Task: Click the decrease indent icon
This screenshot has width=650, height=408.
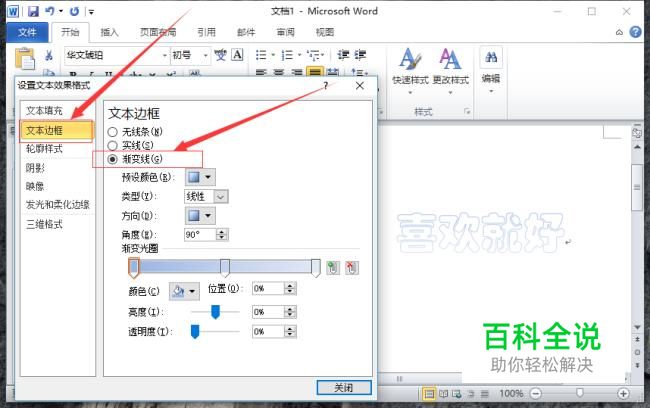Action: coord(343,55)
